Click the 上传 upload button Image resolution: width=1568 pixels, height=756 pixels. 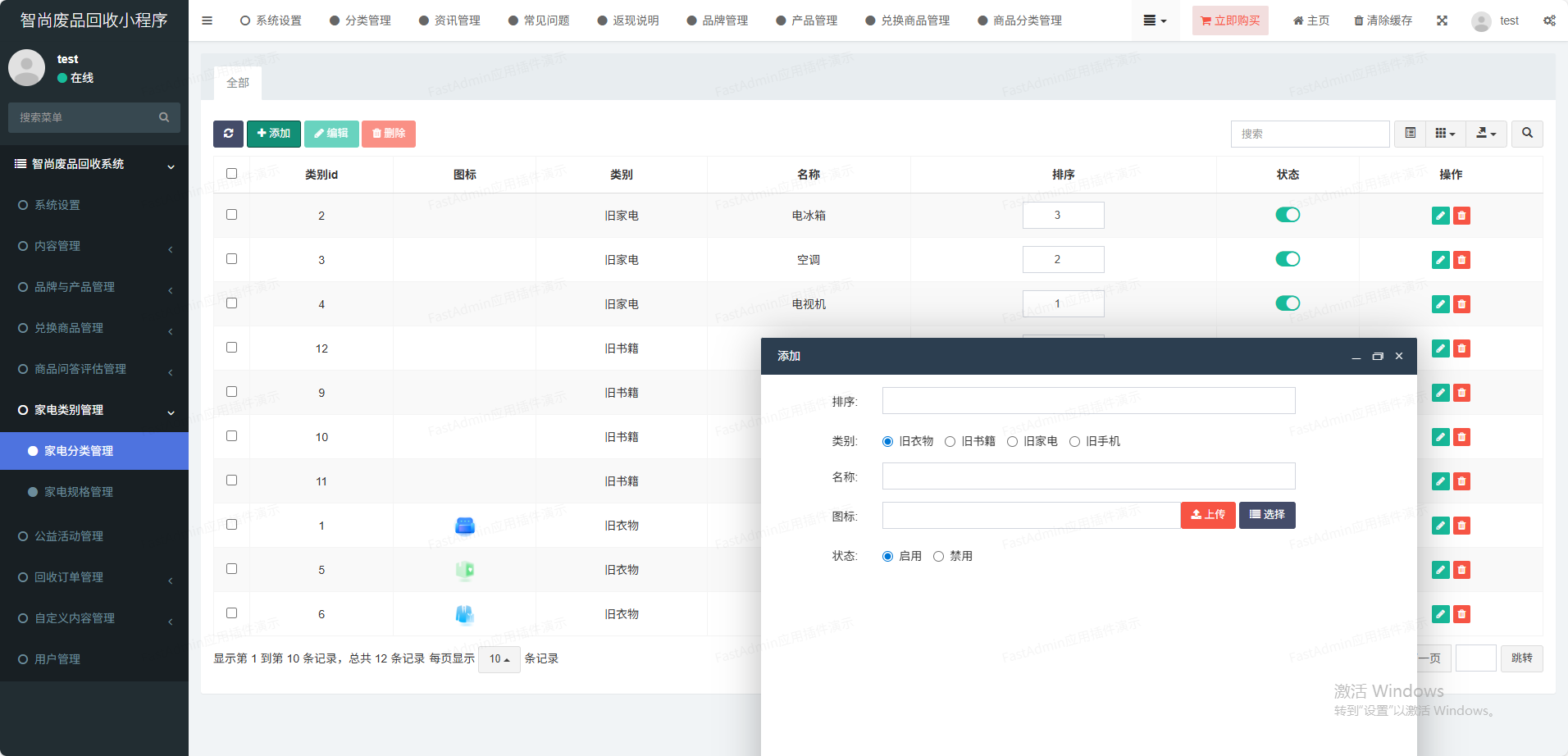pos(1207,515)
